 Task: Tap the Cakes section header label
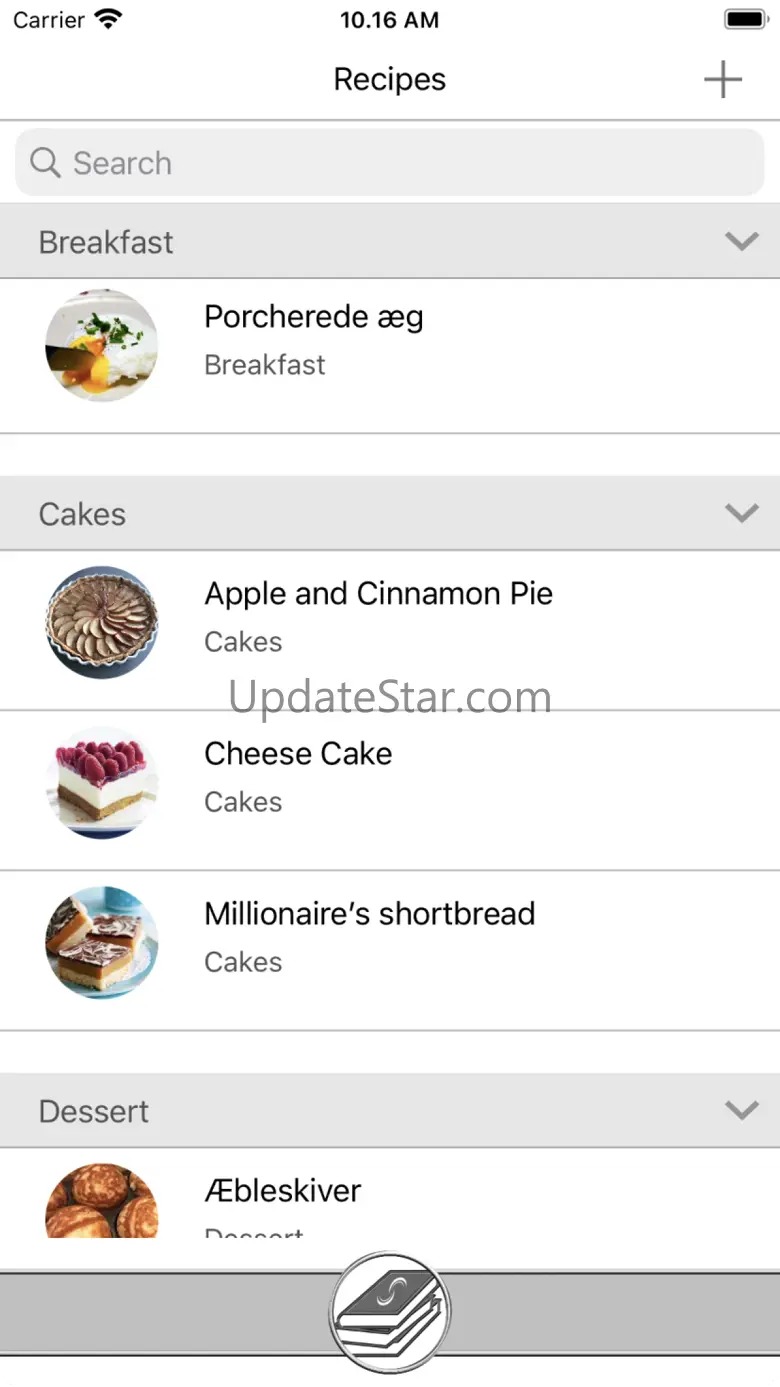pos(82,514)
